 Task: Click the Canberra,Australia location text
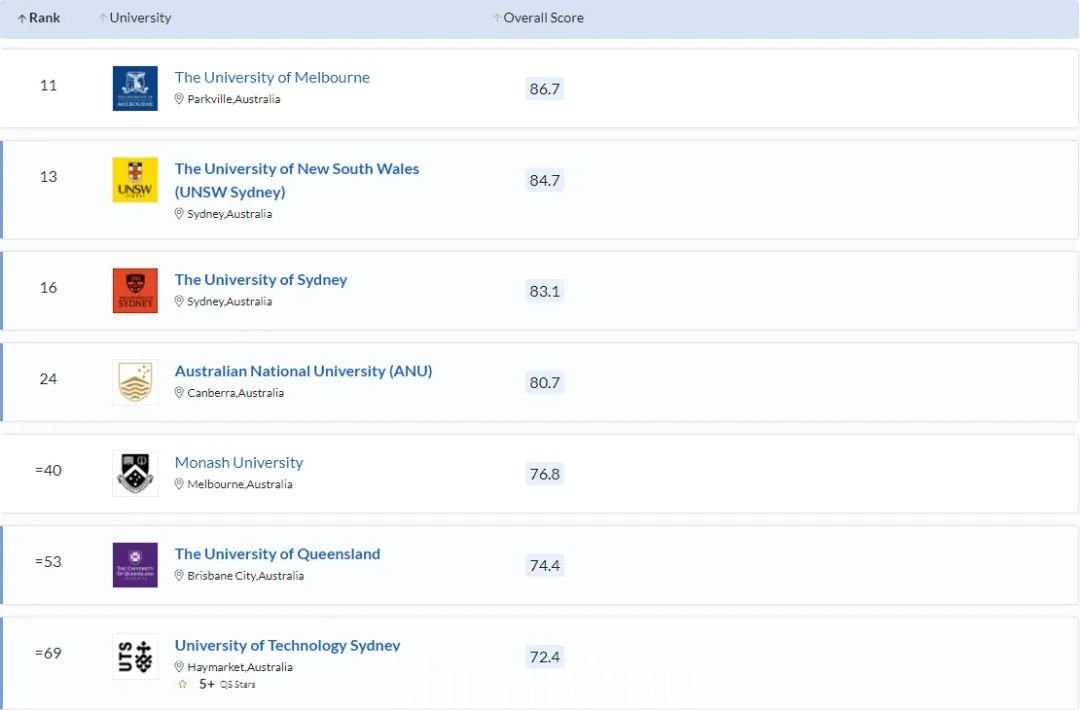coord(236,393)
